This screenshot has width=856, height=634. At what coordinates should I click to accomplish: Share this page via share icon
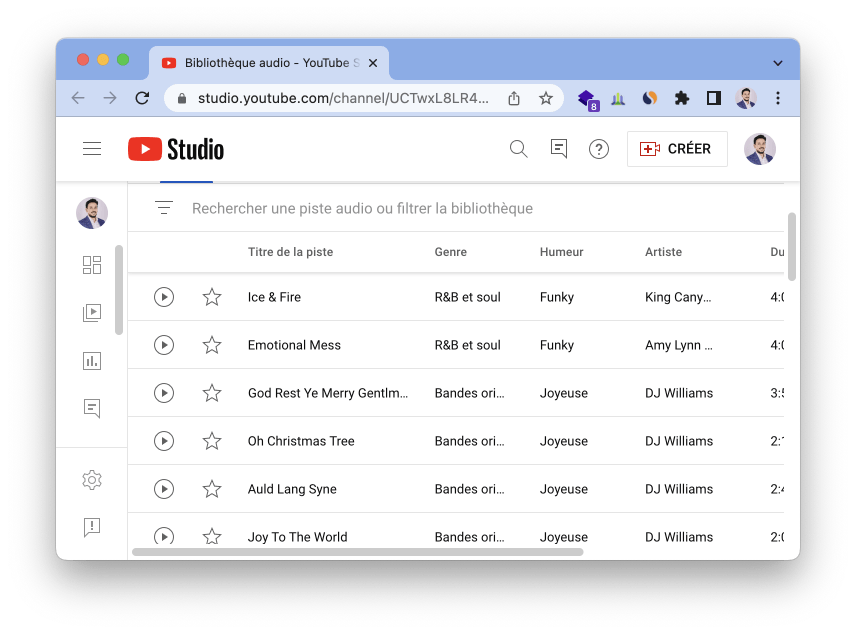point(514,98)
